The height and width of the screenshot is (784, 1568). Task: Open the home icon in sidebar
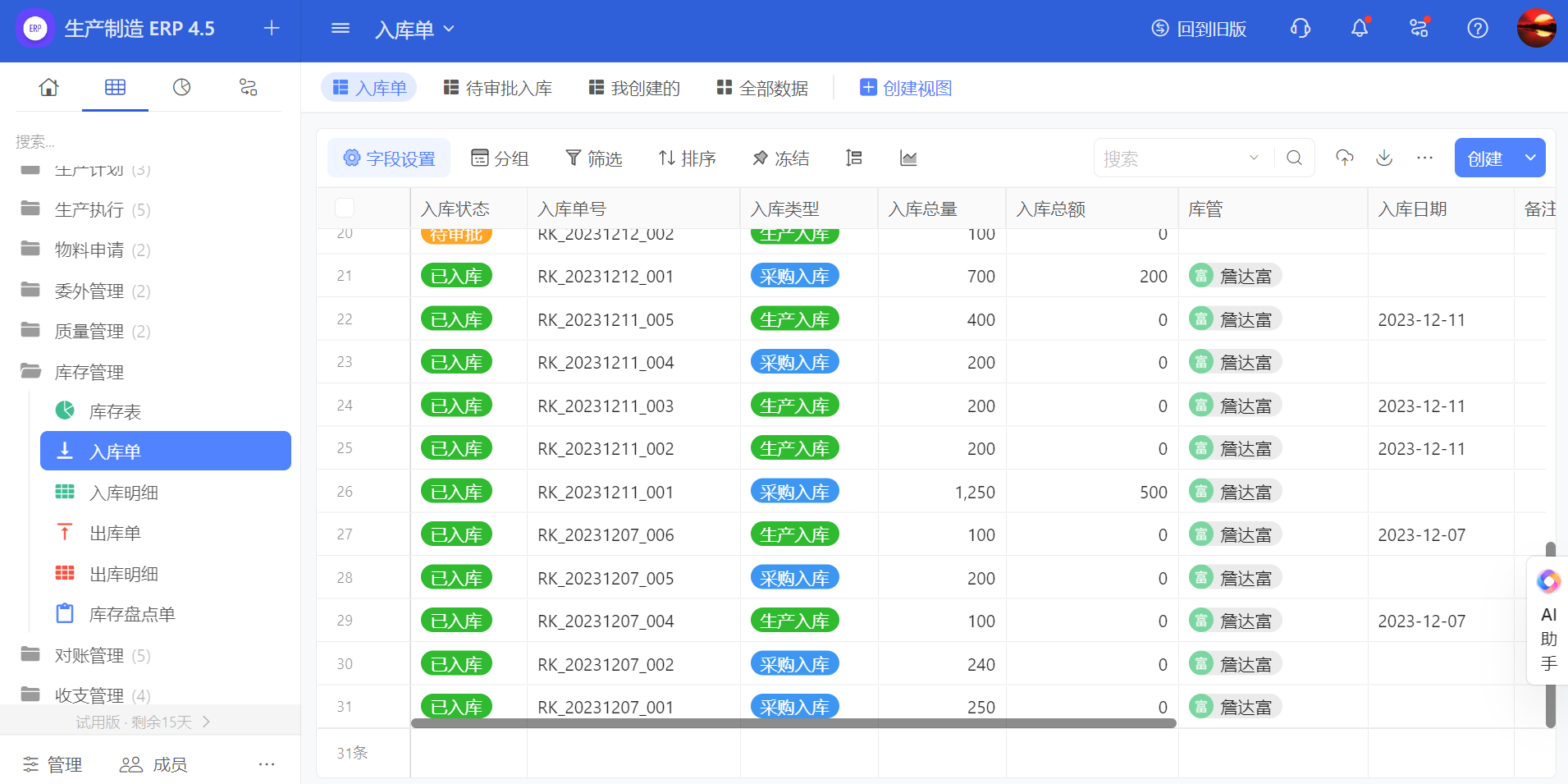click(x=49, y=87)
